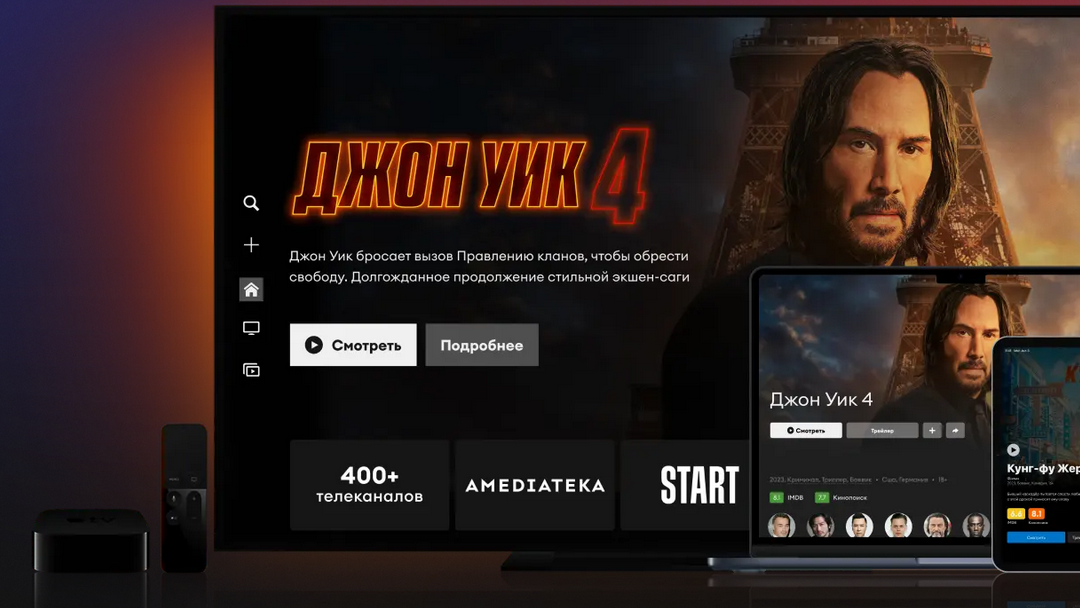Viewport: 1080px width, 608px height.
Task: Click the plus icon in the TV sidebar
Action: (x=251, y=245)
